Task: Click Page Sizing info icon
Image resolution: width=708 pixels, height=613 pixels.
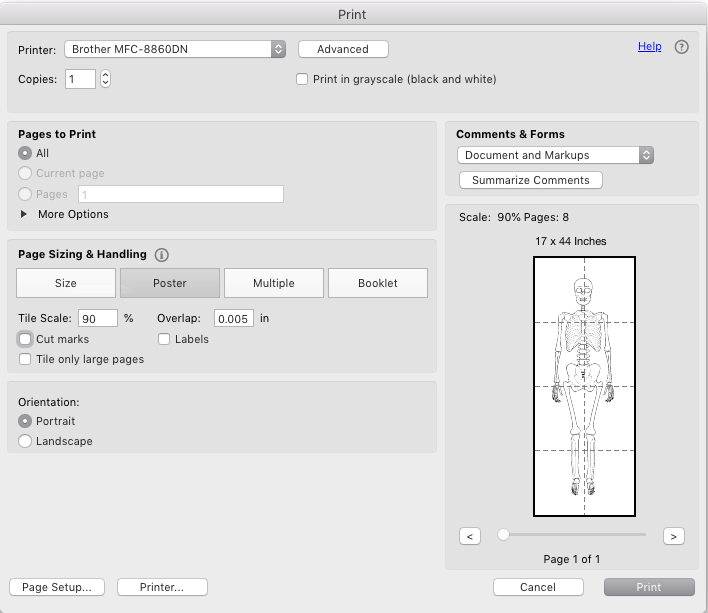Action: (x=162, y=255)
